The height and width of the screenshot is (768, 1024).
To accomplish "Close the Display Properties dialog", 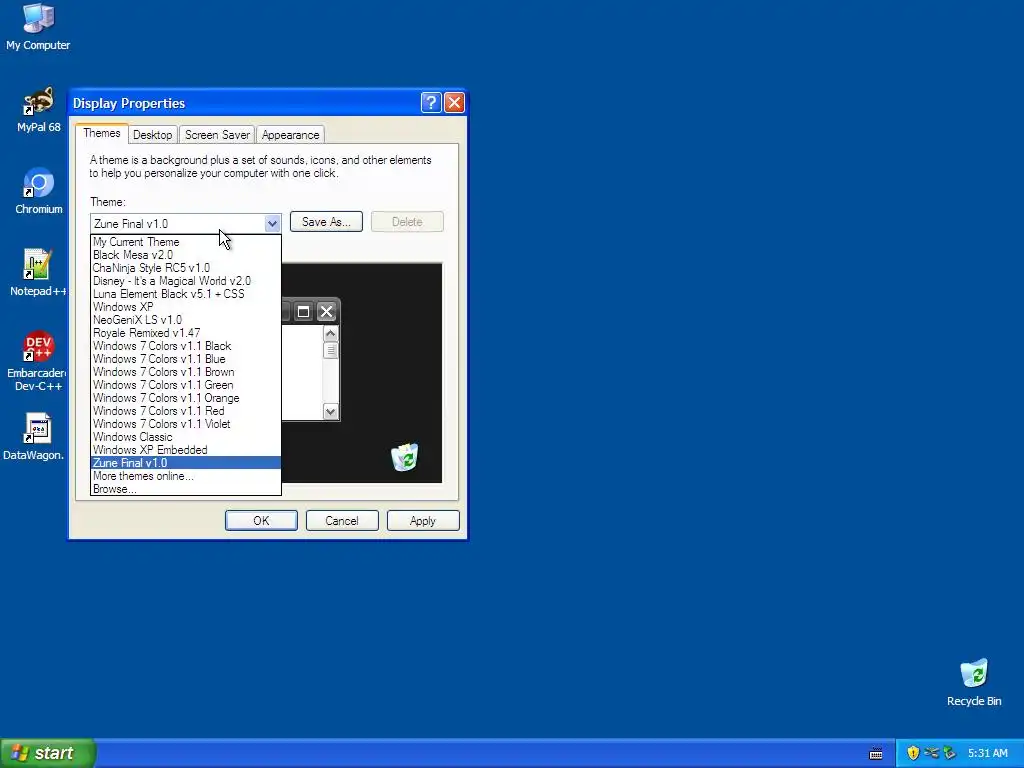I will click(454, 103).
